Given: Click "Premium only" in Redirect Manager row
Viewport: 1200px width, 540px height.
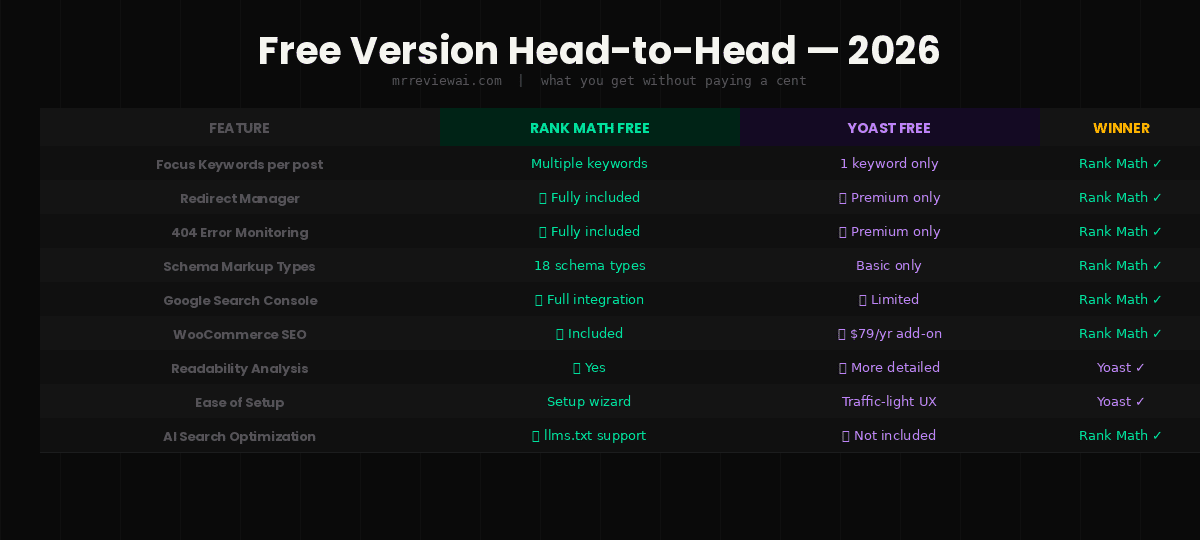Looking at the screenshot, I should click(x=889, y=197).
